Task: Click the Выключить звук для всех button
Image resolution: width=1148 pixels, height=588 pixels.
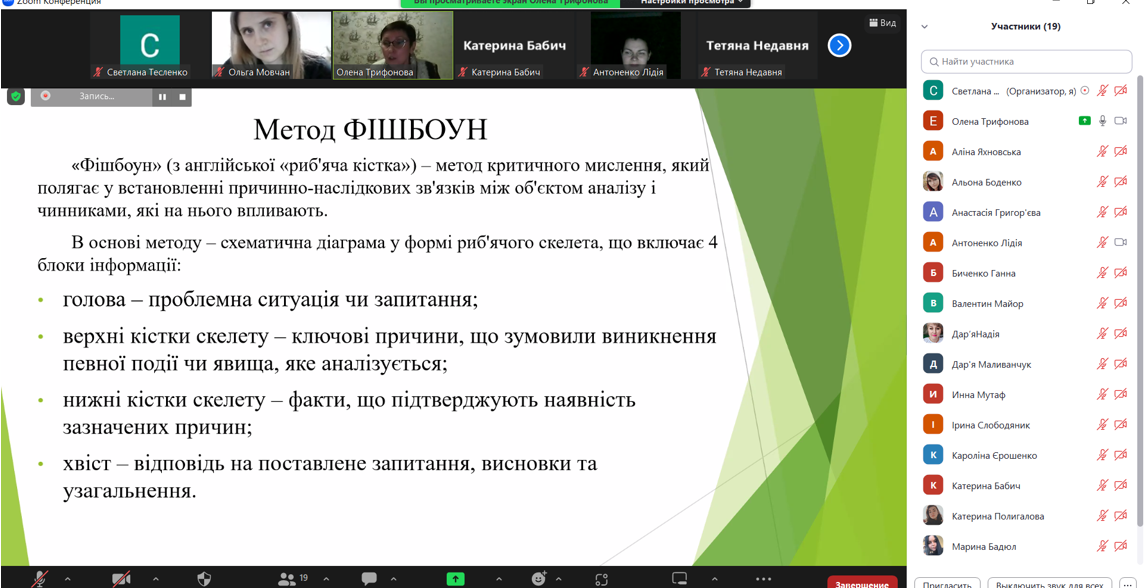Action: tap(1049, 584)
